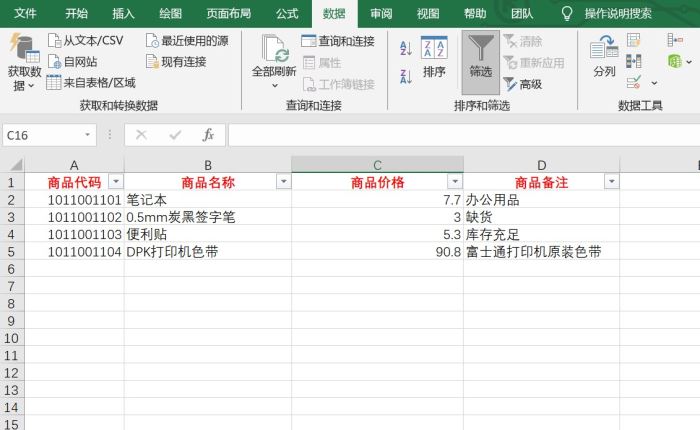
Task: Sort ascending with the A-Z icon
Action: [406, 48]
